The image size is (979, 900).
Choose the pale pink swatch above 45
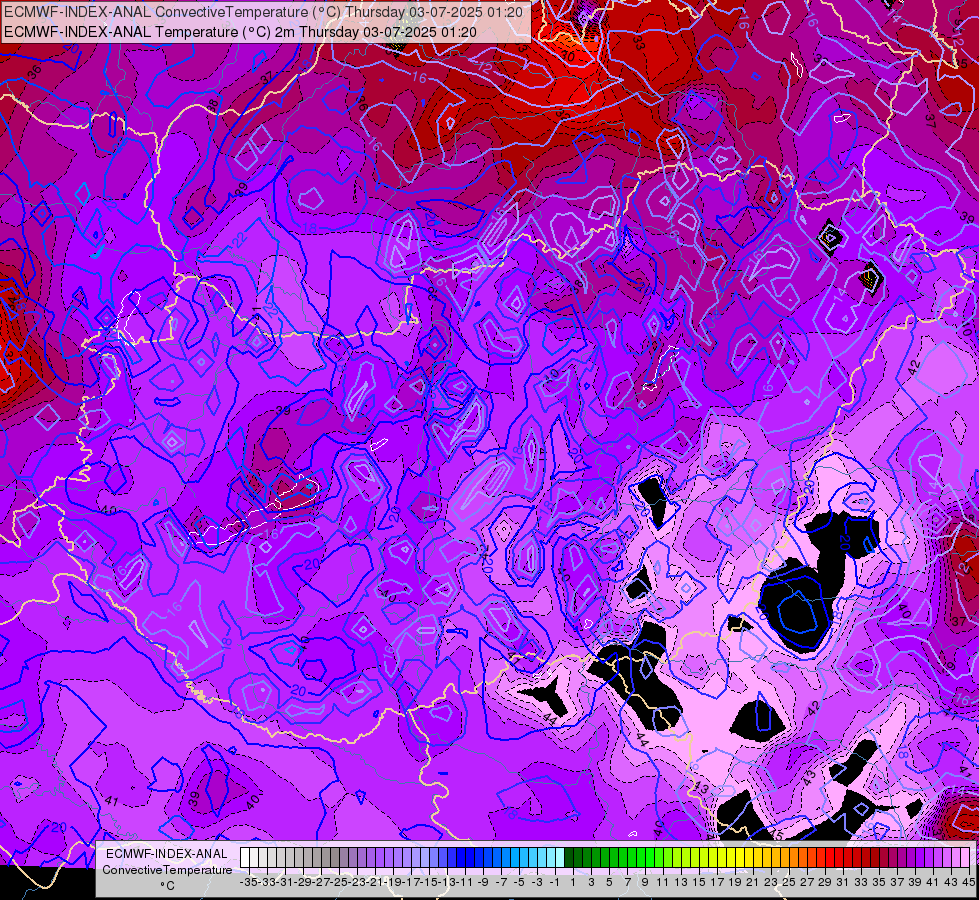(x=967, y=857)
